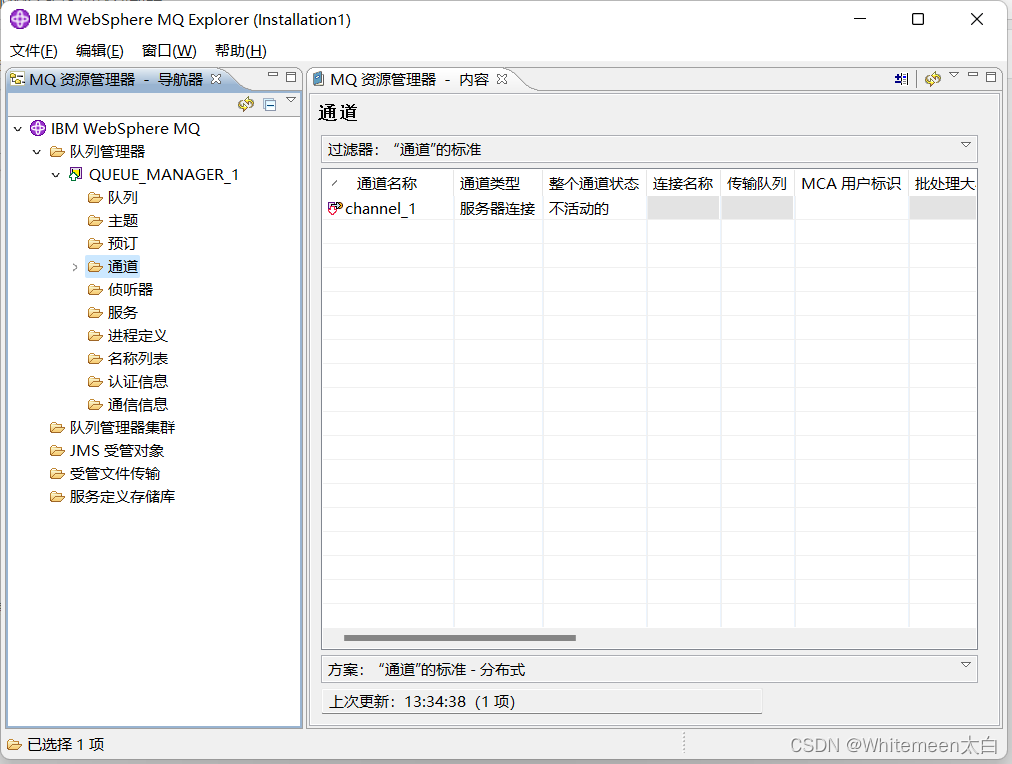Sort by 连接名称 column header
1012x764 pixels.
coord(683,184)
